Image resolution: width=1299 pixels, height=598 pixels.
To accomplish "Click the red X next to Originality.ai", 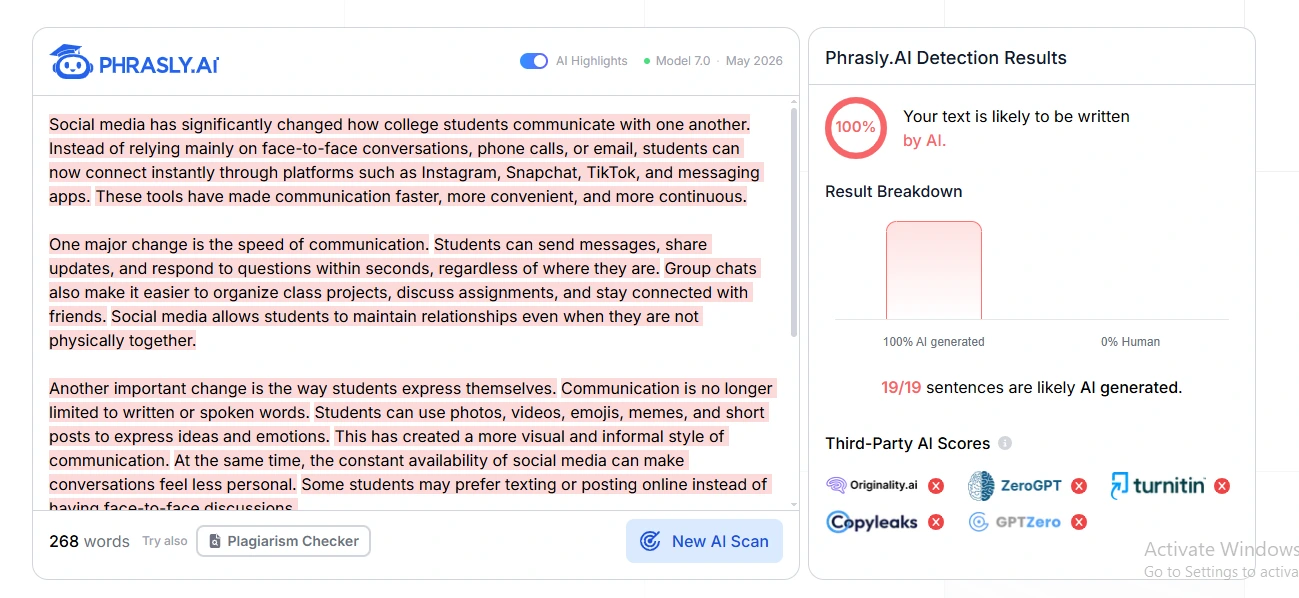I will (x=936, y=486).
